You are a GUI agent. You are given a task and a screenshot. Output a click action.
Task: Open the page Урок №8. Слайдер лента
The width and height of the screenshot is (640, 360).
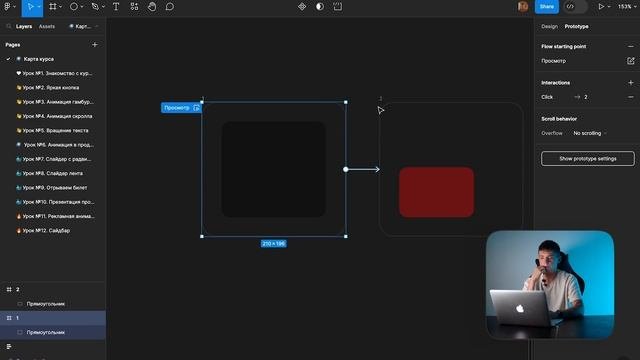(x=53, y=173)
